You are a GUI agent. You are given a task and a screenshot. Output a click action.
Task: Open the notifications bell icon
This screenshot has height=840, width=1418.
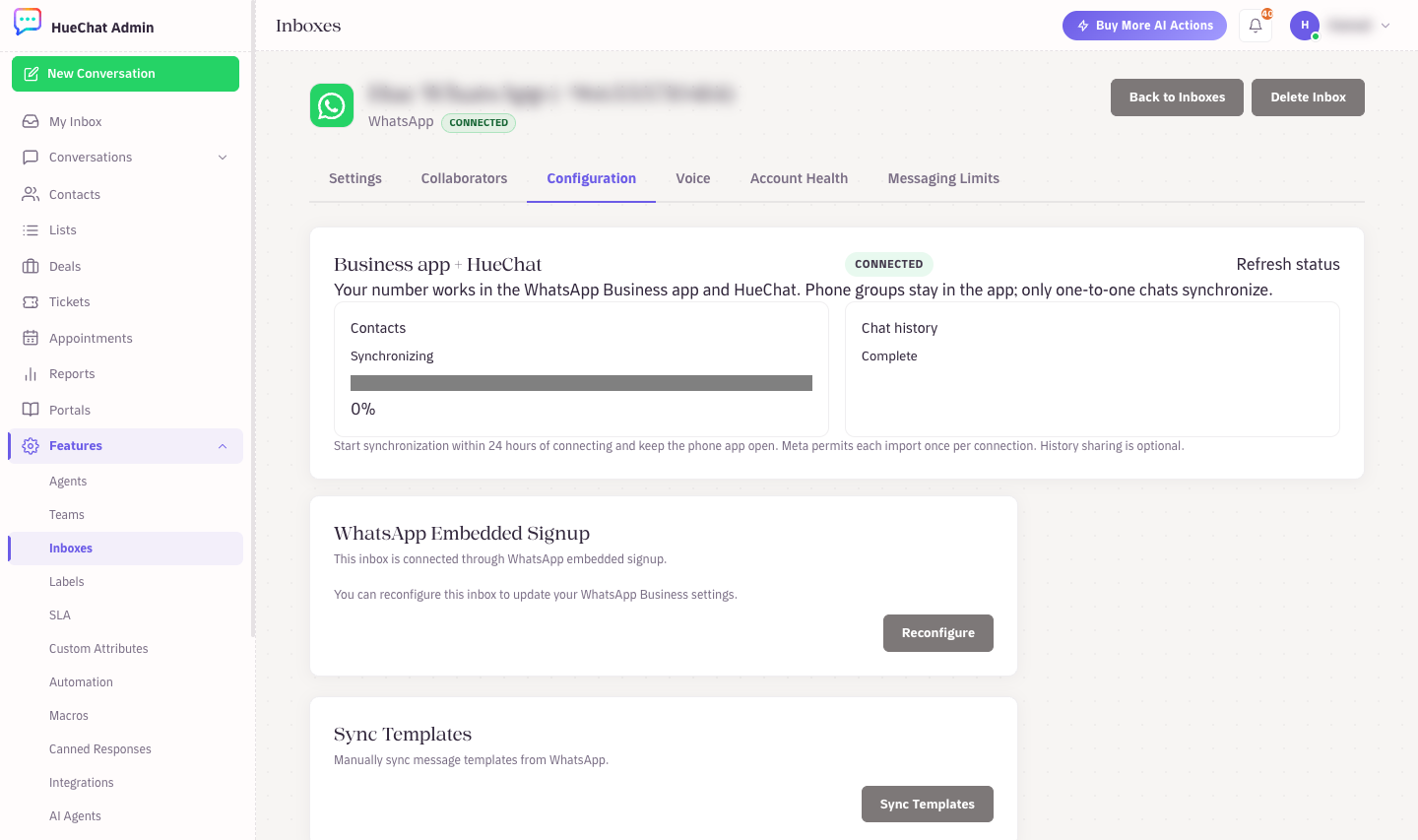(x=1256, y=26)
